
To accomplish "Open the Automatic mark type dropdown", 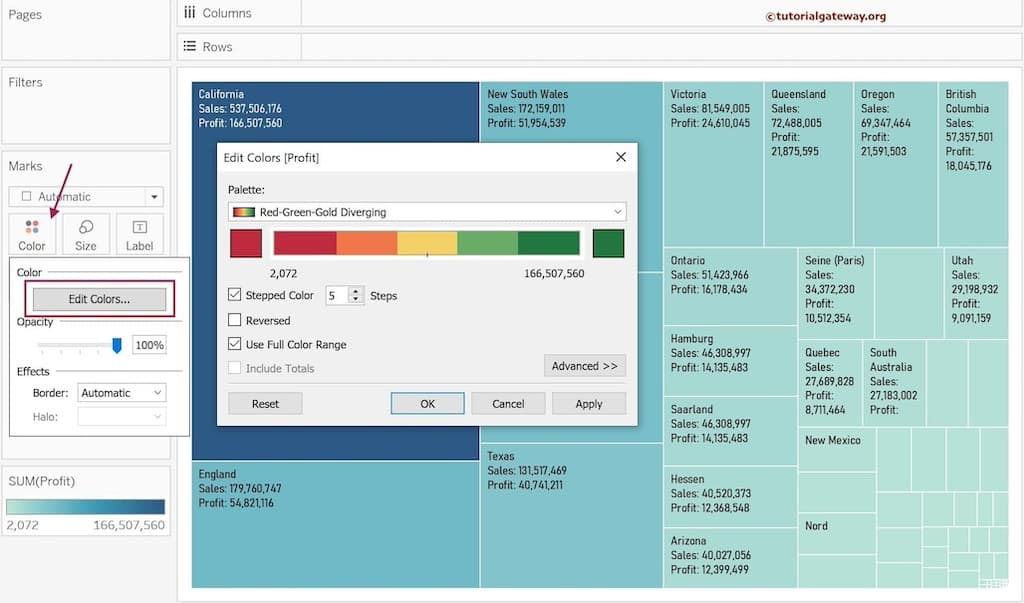I will click(155, 196).
